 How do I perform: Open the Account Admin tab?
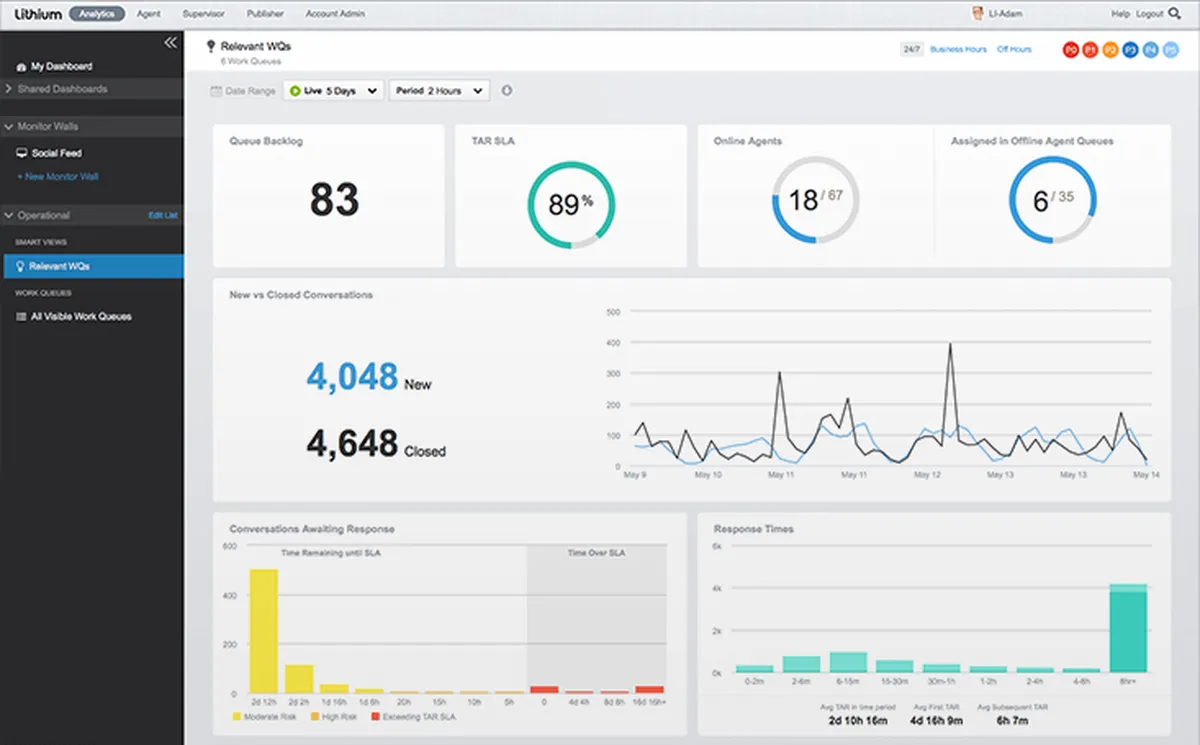coord(337,14)
